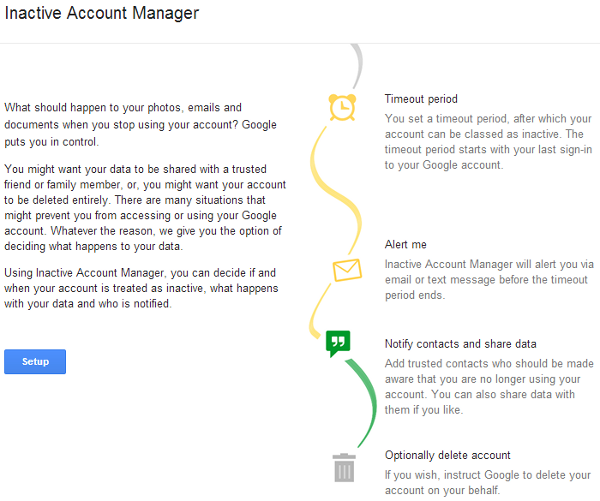This screenshot has height=501, width=600.
Task: Click the yellow curve between clock and envelope
Action: [x=336, y=190]
